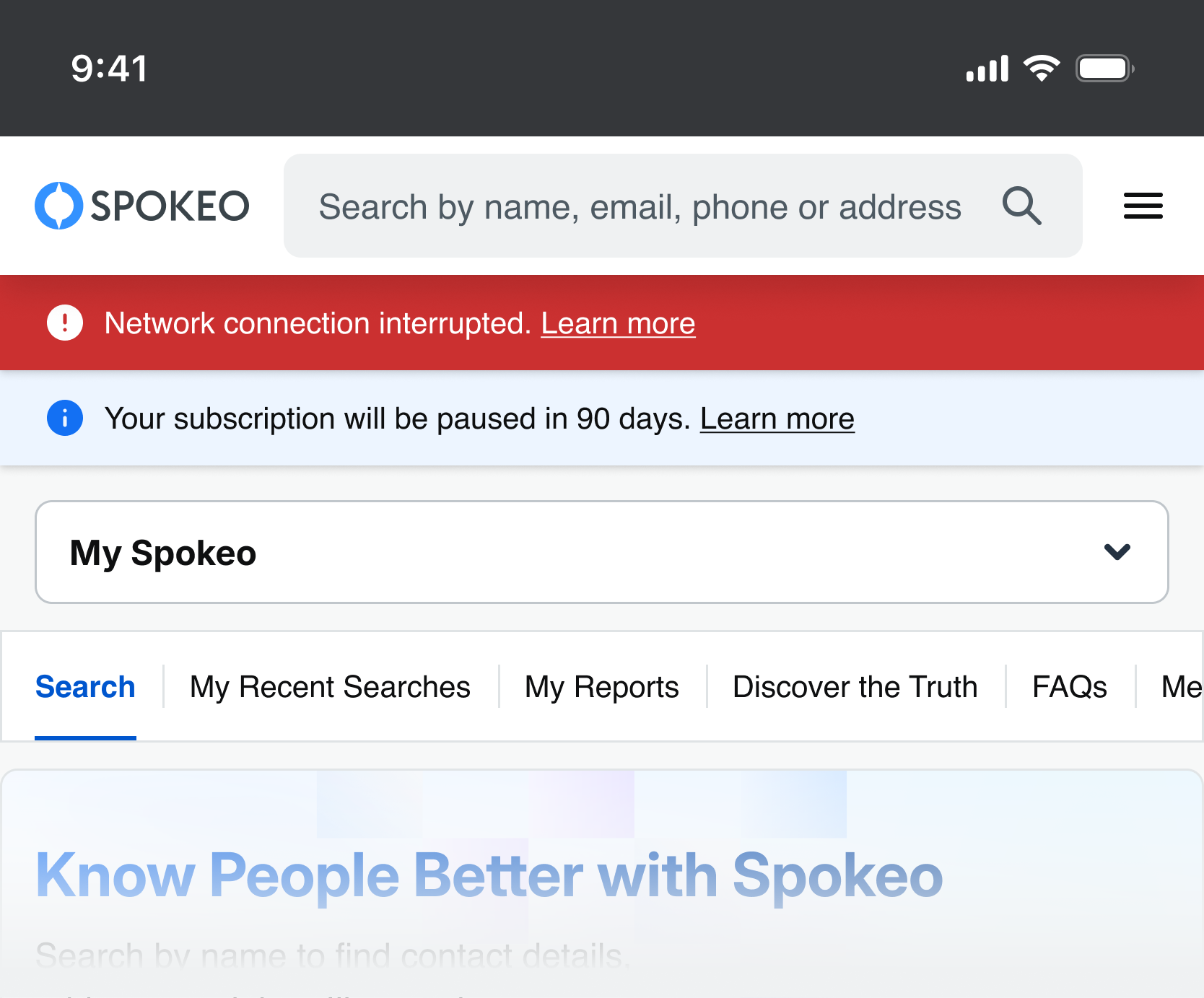Click Learn more about subscription pause
This screenshot has height=998, width=1204.
(x=777, y=419)
